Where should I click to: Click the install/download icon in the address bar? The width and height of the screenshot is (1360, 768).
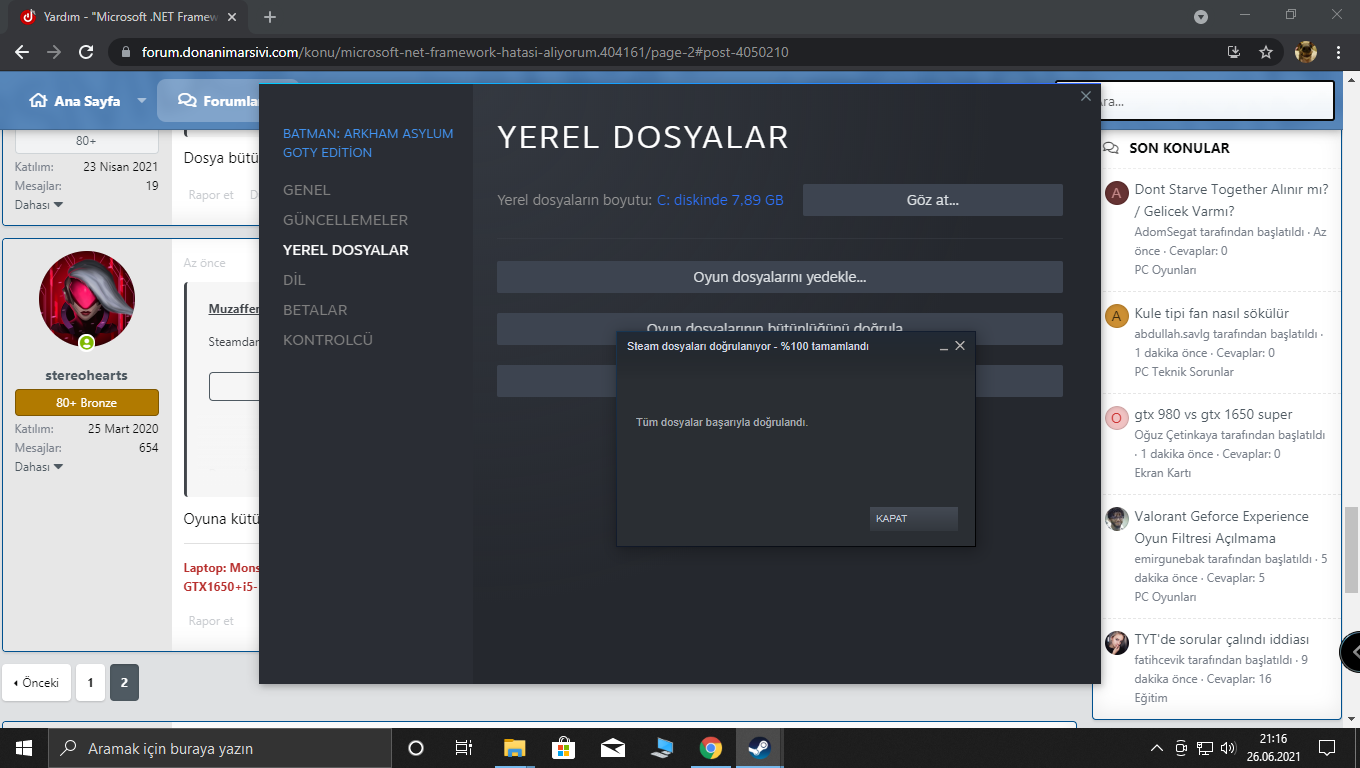click(1234, 52)
